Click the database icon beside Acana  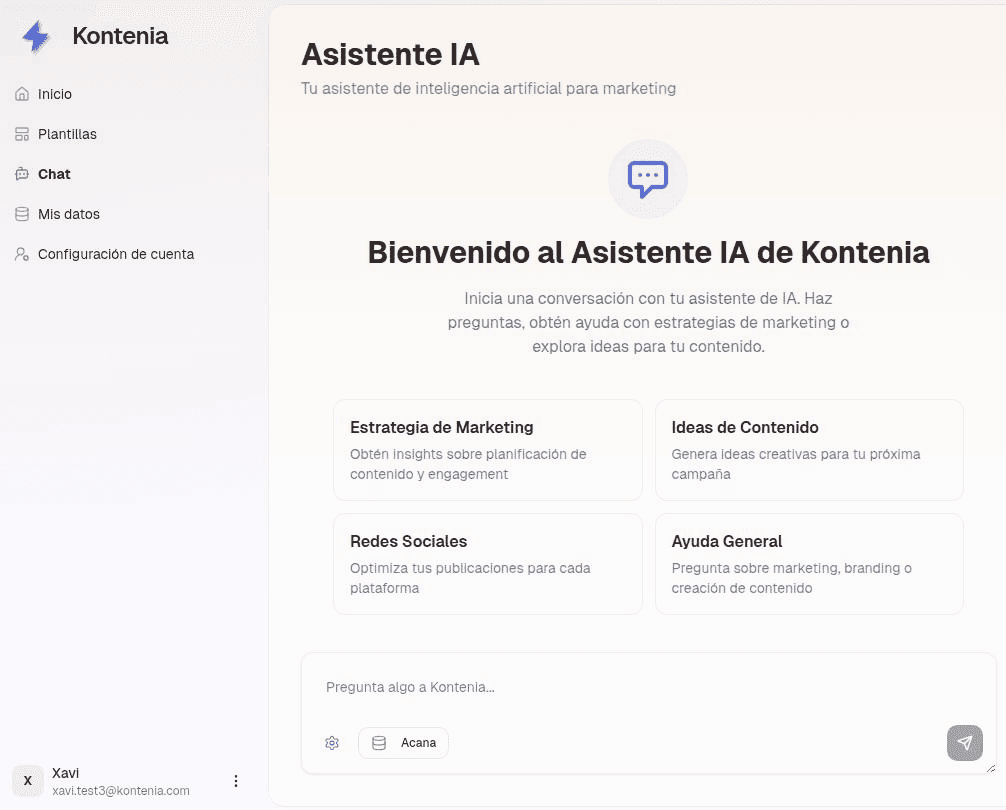pos(379,743)
